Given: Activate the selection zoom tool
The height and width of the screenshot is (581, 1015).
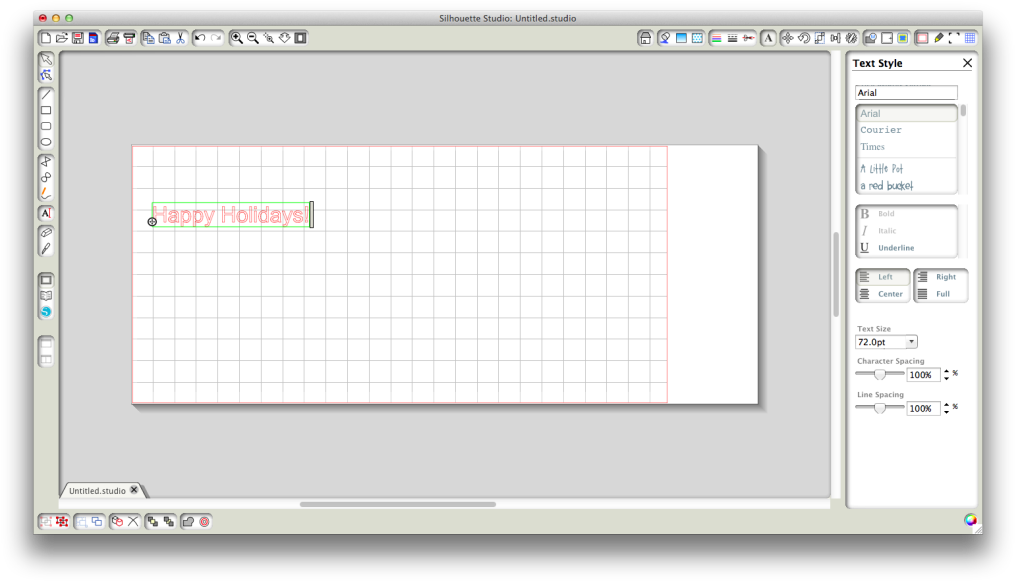Looking at the screenshot, I should pos(269,38).
